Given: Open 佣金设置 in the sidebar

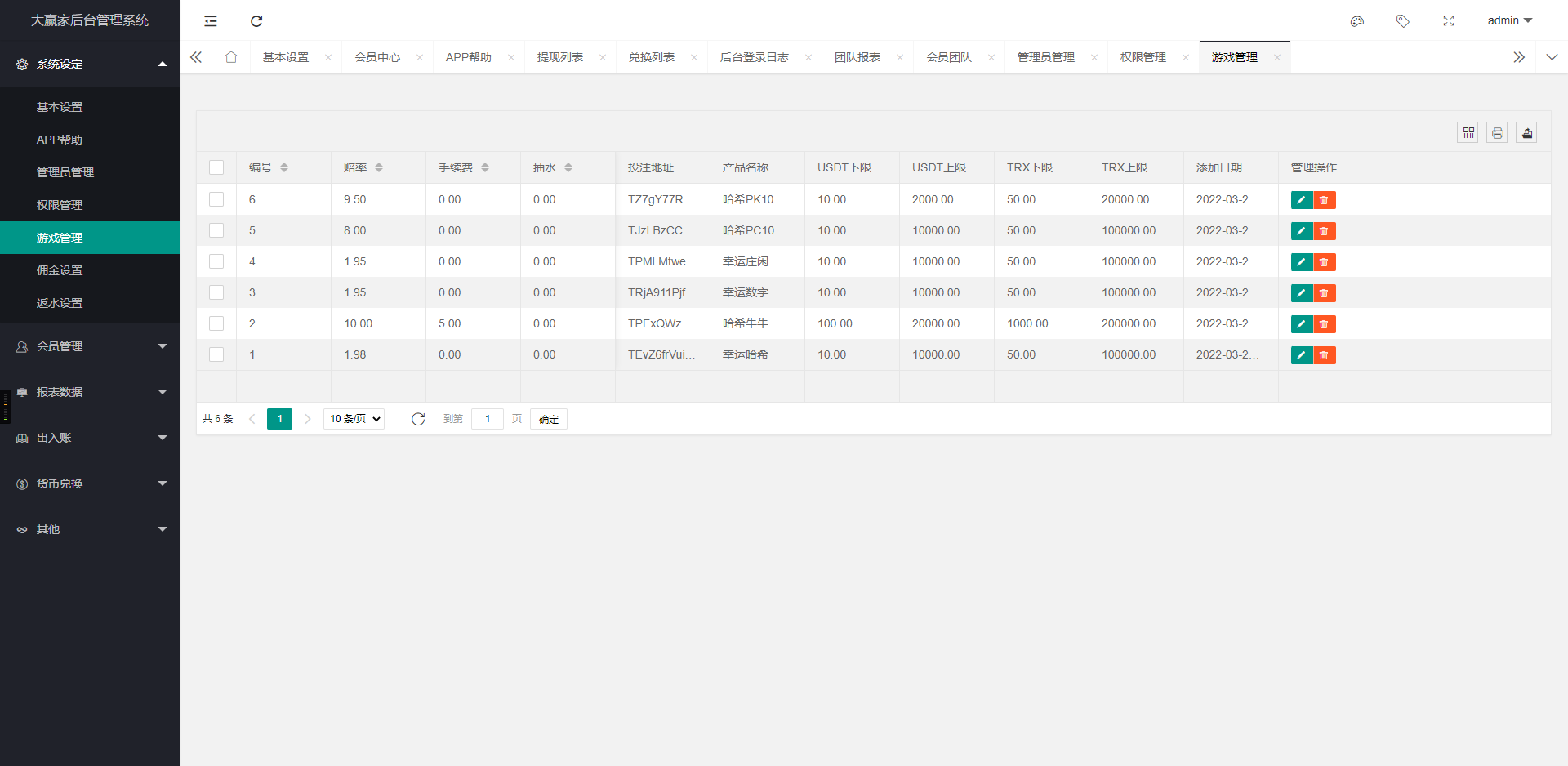Looking at the screenshot, I should [90, 270].
